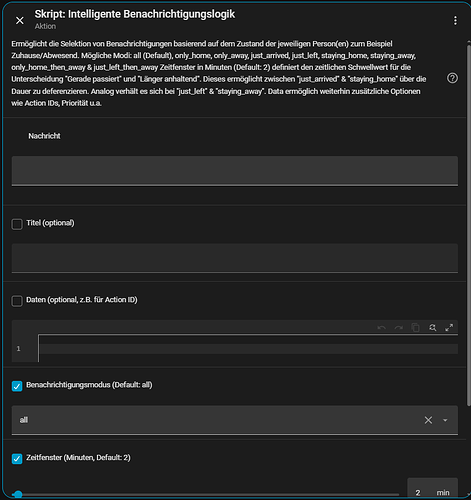
Task: Copy code editor content with clipboard icon
Action: tap(416, 328)
